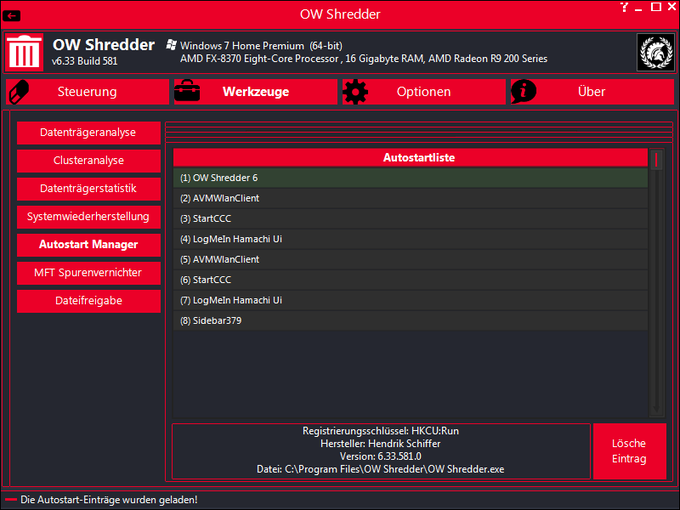
Task: Open Datenträgerstatistik
Action: click(88, 188)
